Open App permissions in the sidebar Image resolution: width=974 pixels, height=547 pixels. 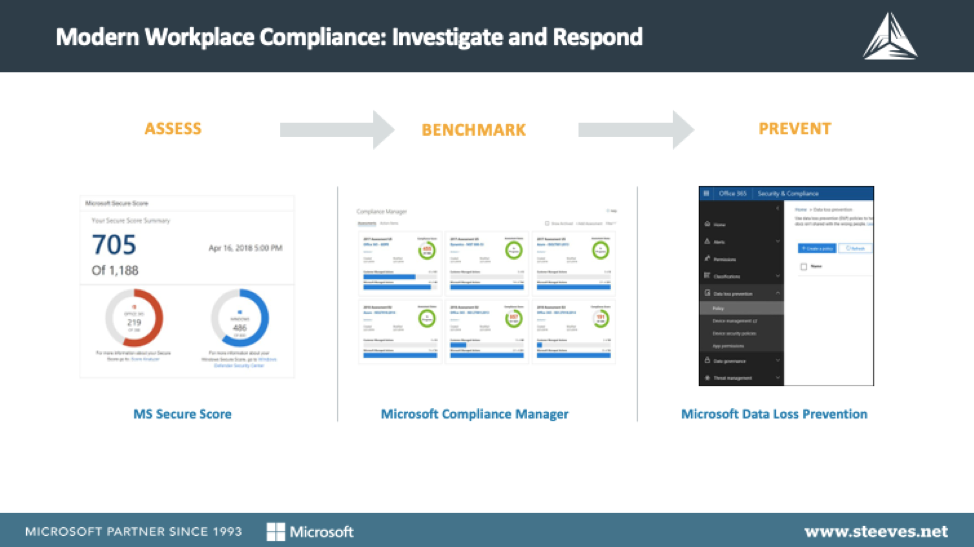point(728,346)
